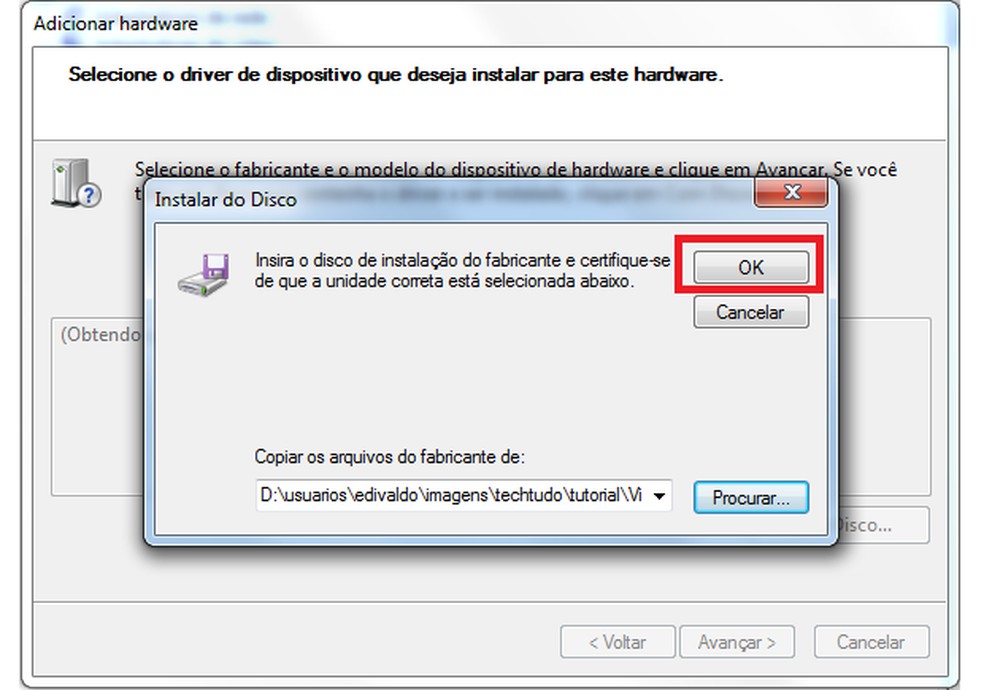This screenshot has height=690, width=984.
Task: Click the Insira o disco de instalação message
Action: coord(463,270)
